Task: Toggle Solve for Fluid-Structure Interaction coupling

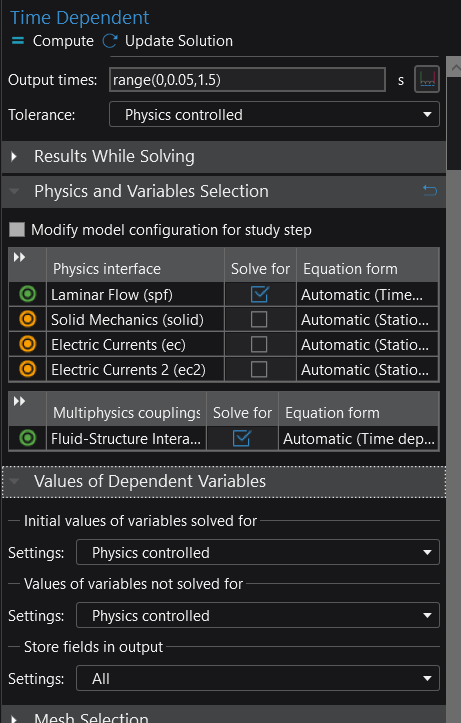Action: (x=242, y=438)
